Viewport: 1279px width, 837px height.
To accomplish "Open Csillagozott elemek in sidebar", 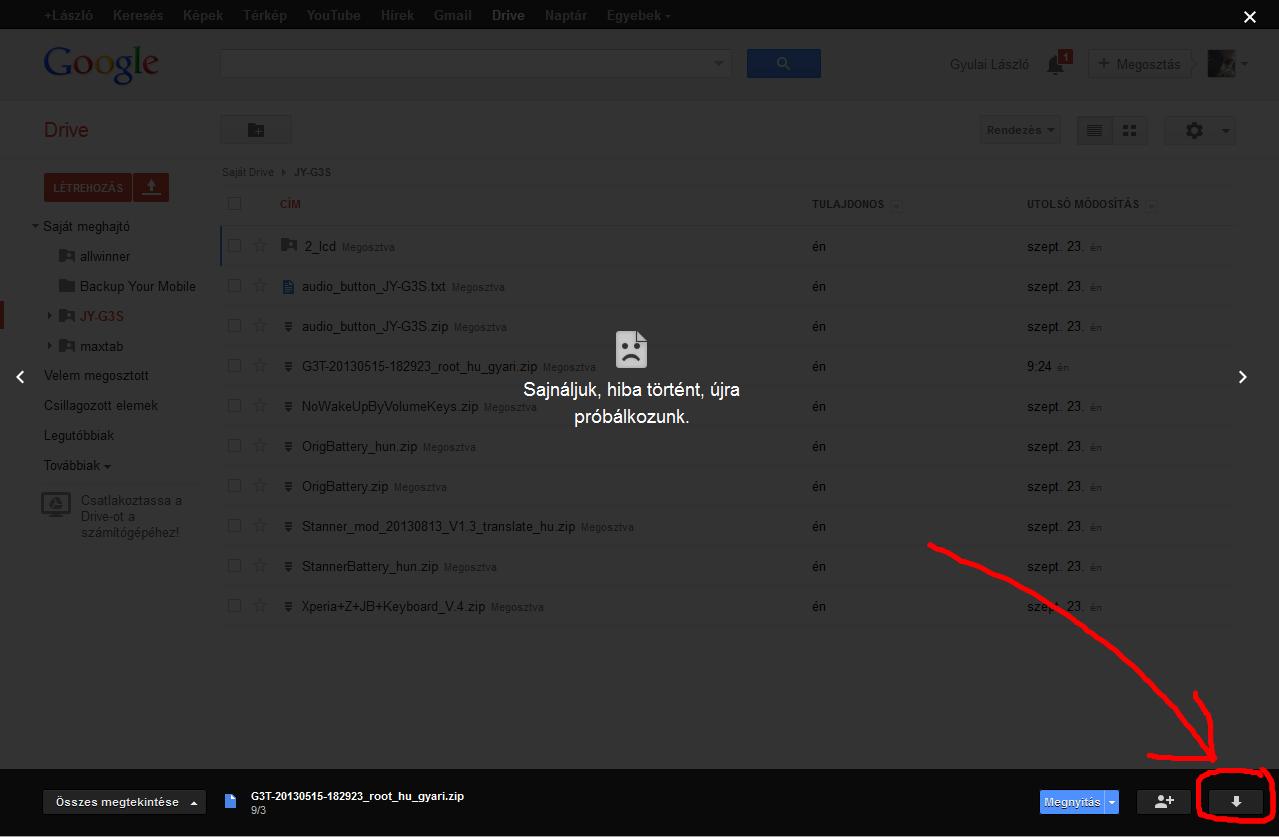I will [101, 406].
